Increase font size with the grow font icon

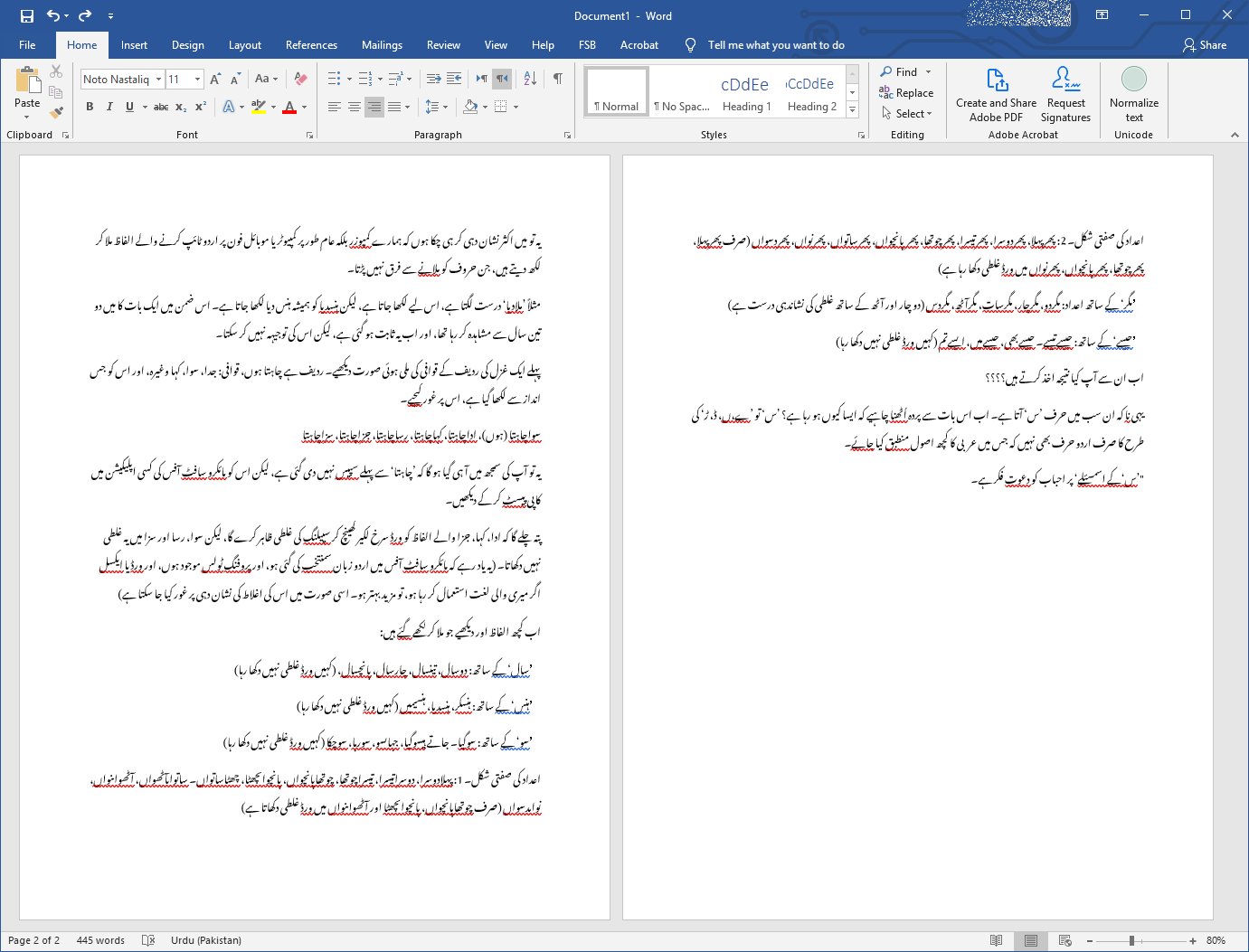[215, 80]
